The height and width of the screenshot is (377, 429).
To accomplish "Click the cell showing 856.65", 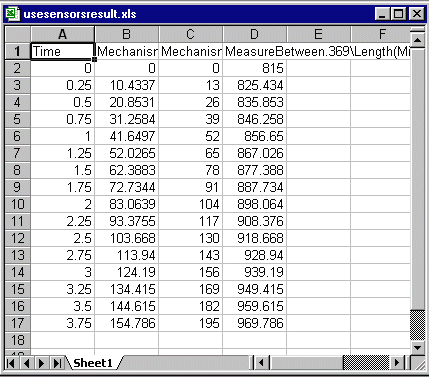I will (254, 136).
